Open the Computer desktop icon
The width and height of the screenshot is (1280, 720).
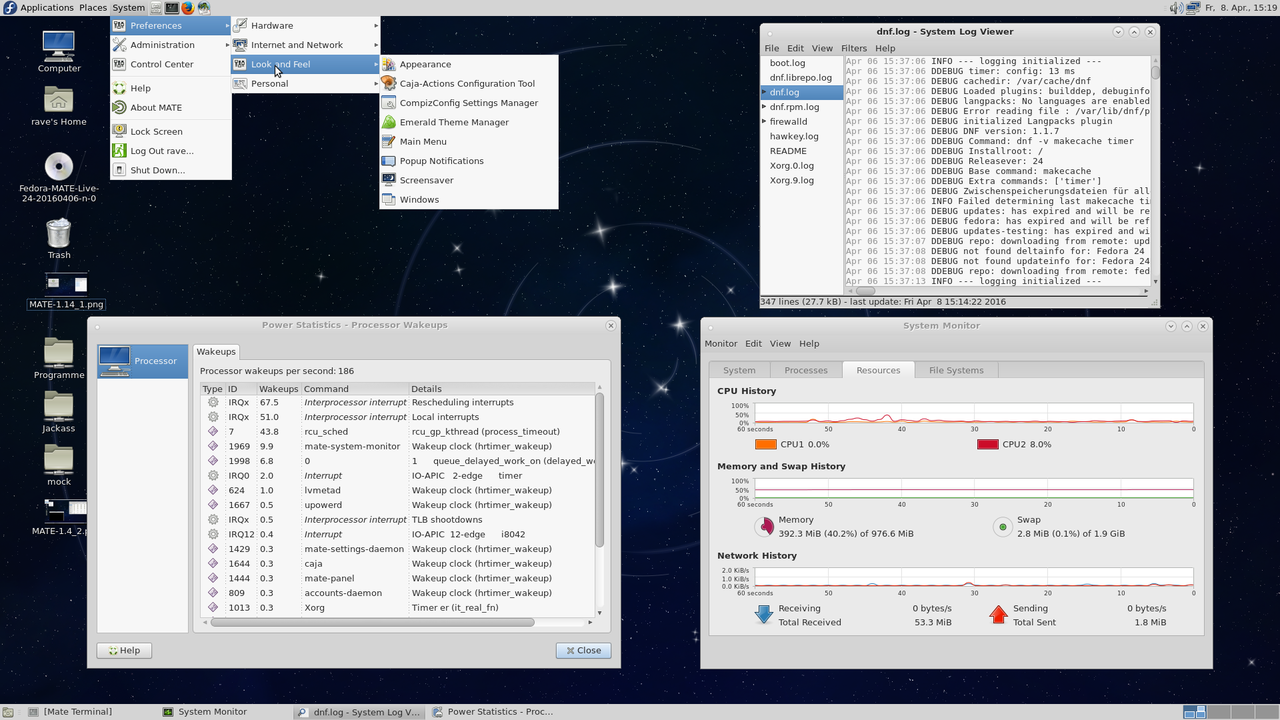click(59, 46)
